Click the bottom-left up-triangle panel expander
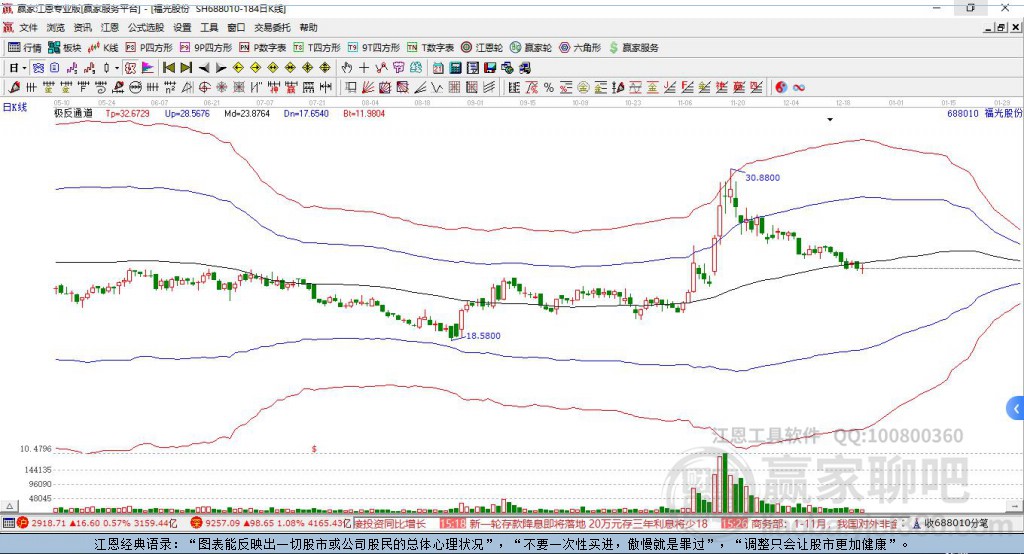 [x=9, y=506]
